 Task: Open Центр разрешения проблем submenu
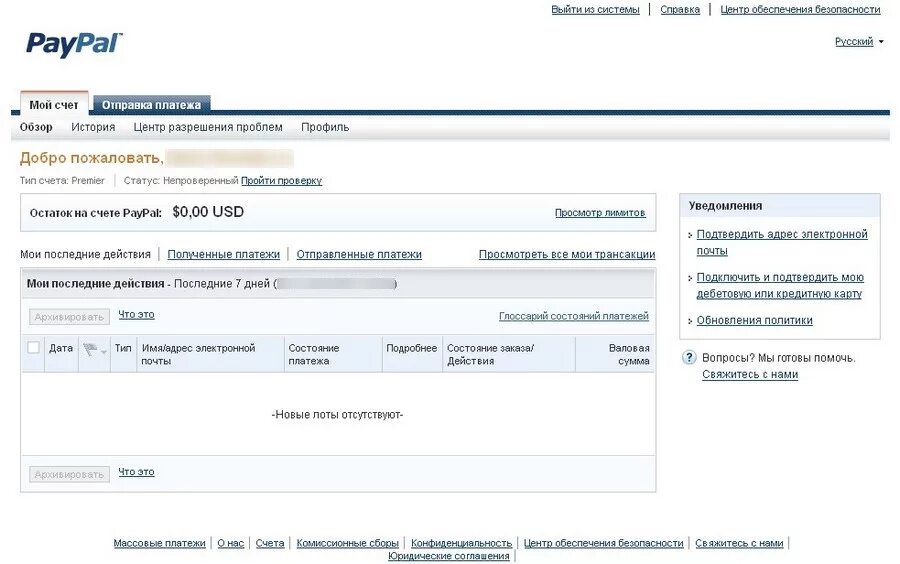click(208, 127)
